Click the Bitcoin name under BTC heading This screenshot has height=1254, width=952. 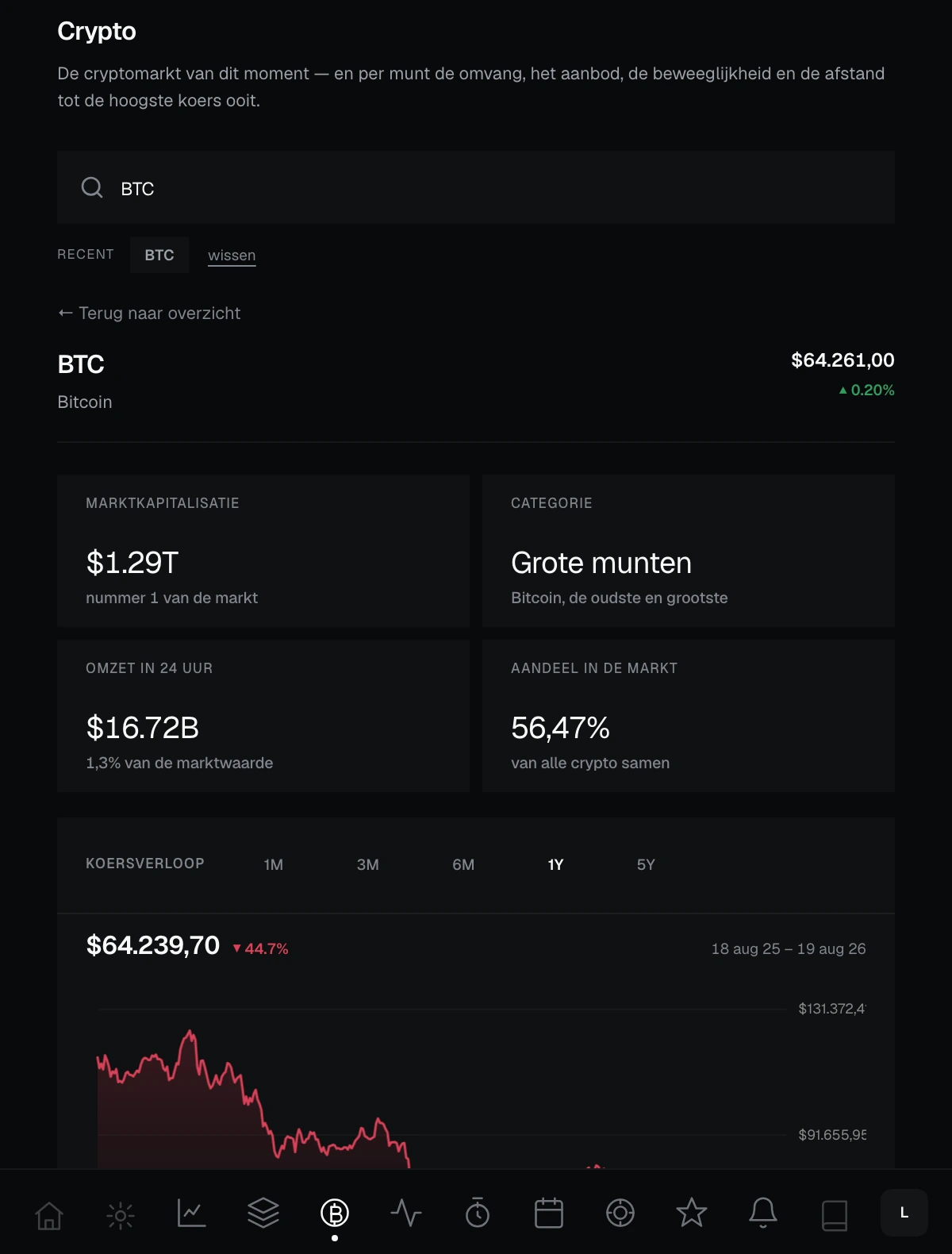tap(85, 402)
